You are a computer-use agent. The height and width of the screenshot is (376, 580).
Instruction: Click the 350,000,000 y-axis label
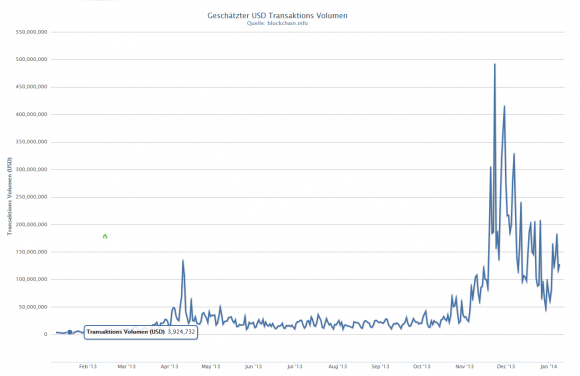coord(31,142)
